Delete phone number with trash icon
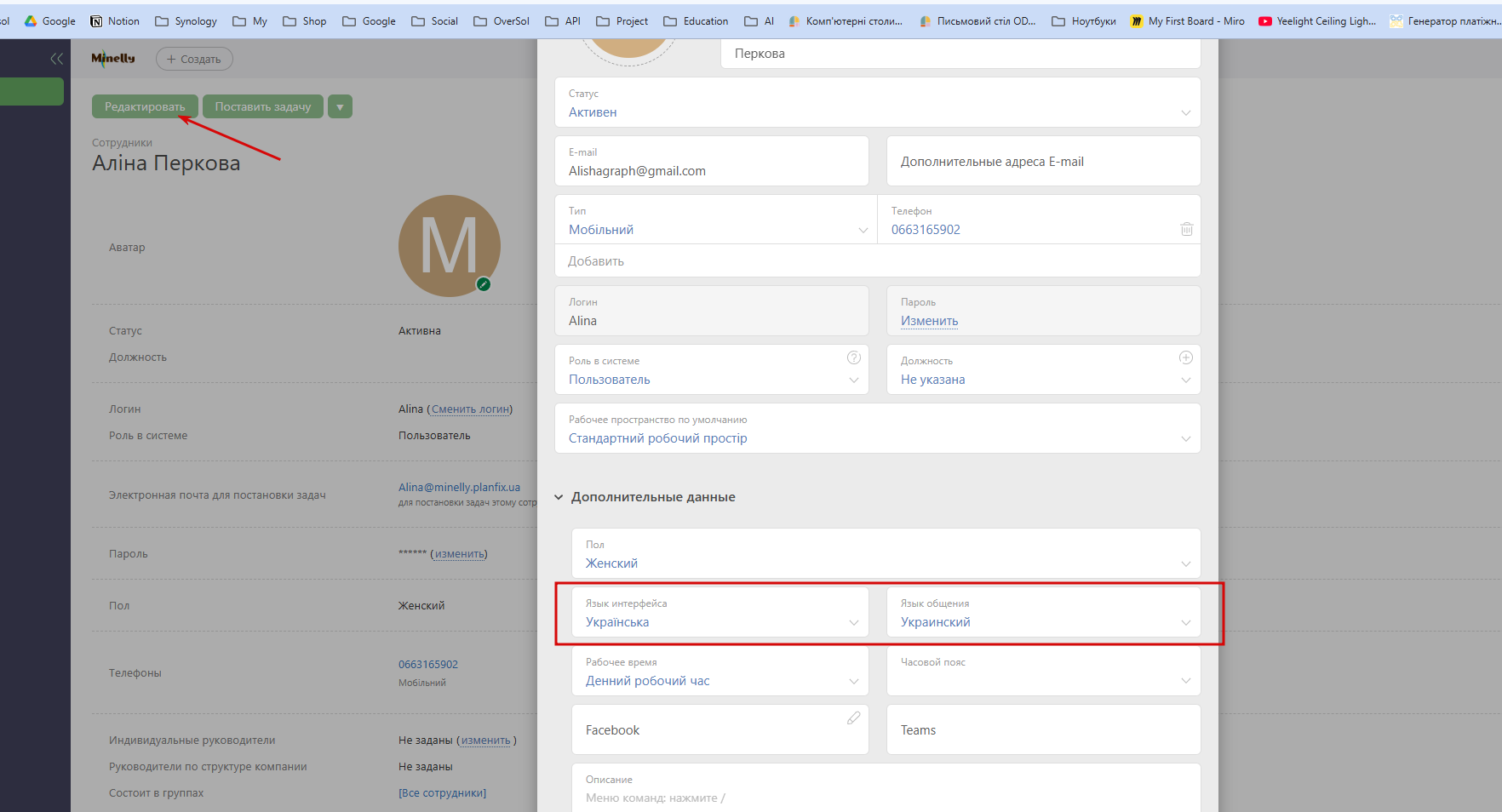This screenshot has width=1502, height=812. point(1187,229)
